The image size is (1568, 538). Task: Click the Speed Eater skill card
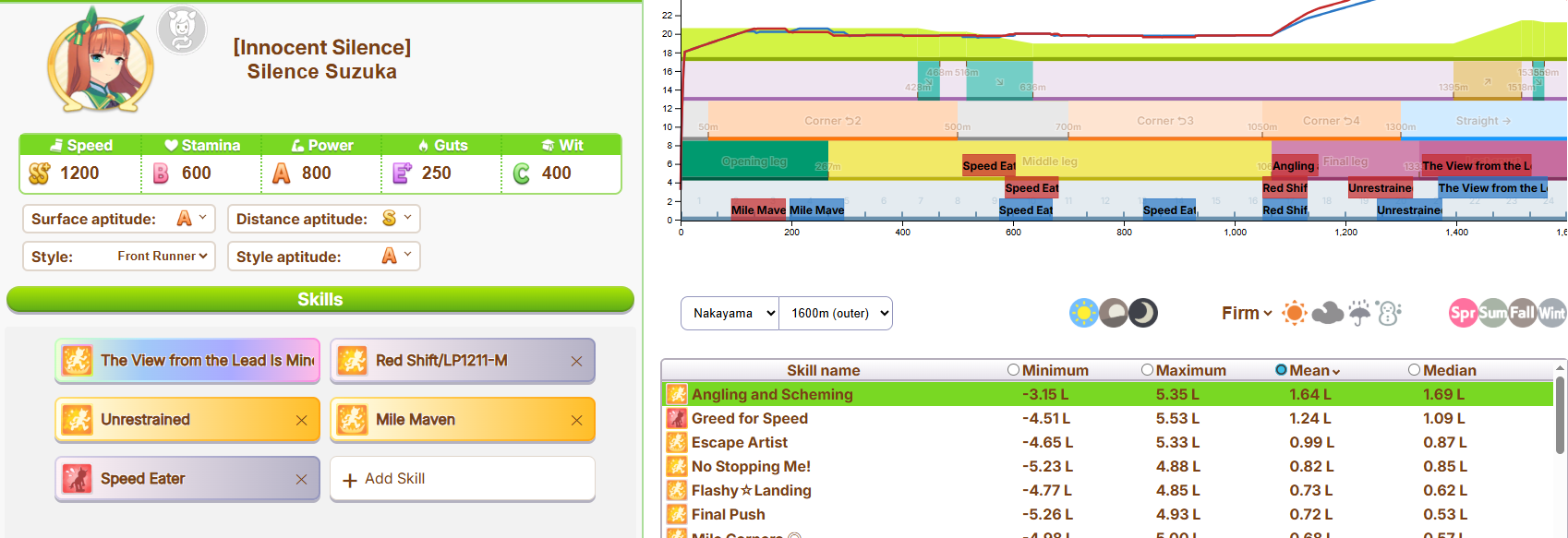[187, 479]
